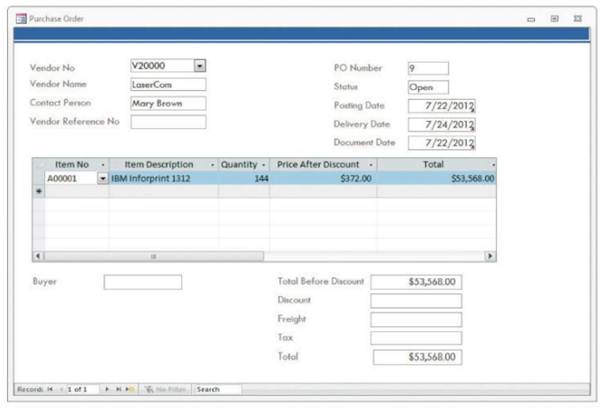Minimize the Purchase Order window
This screenshot has width=602, height=410.
pos(531,19)
